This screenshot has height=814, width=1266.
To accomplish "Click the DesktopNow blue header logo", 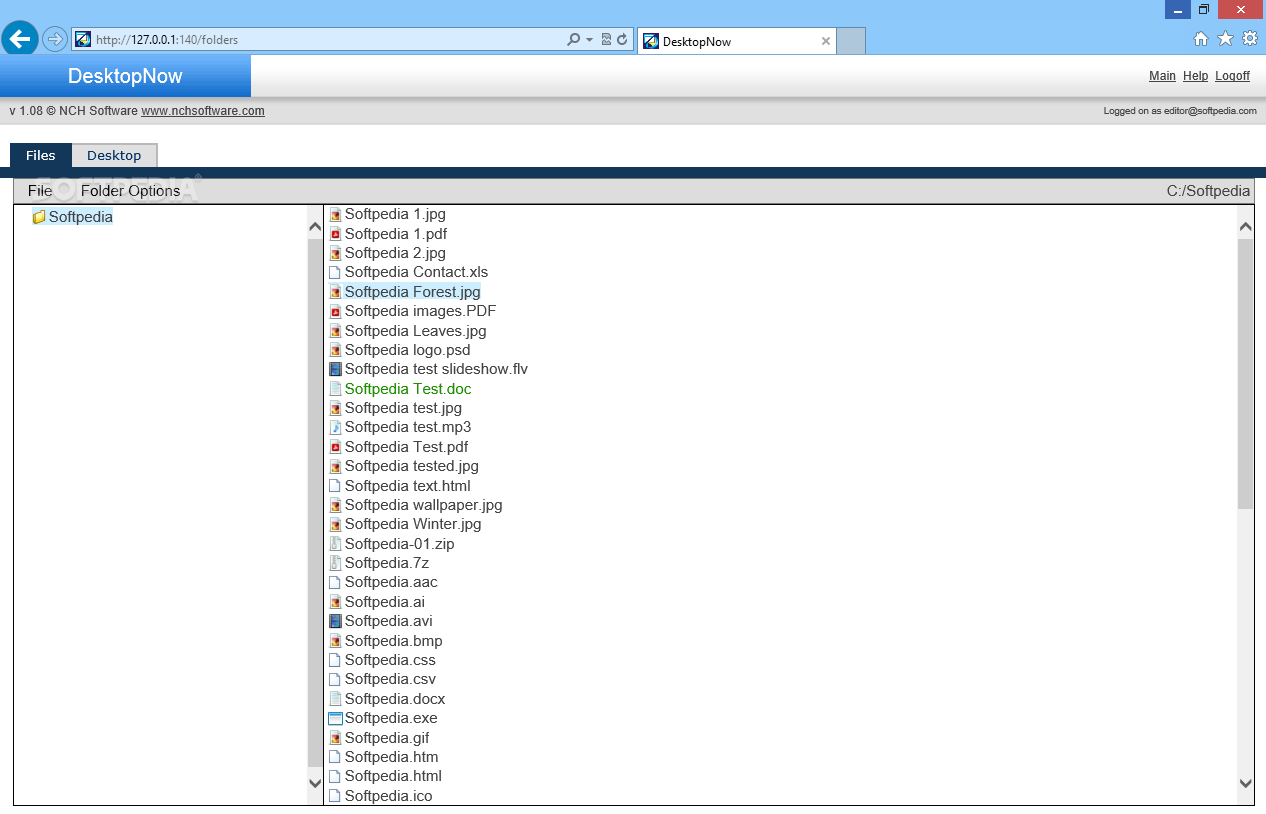I will [x=125, y=76].
